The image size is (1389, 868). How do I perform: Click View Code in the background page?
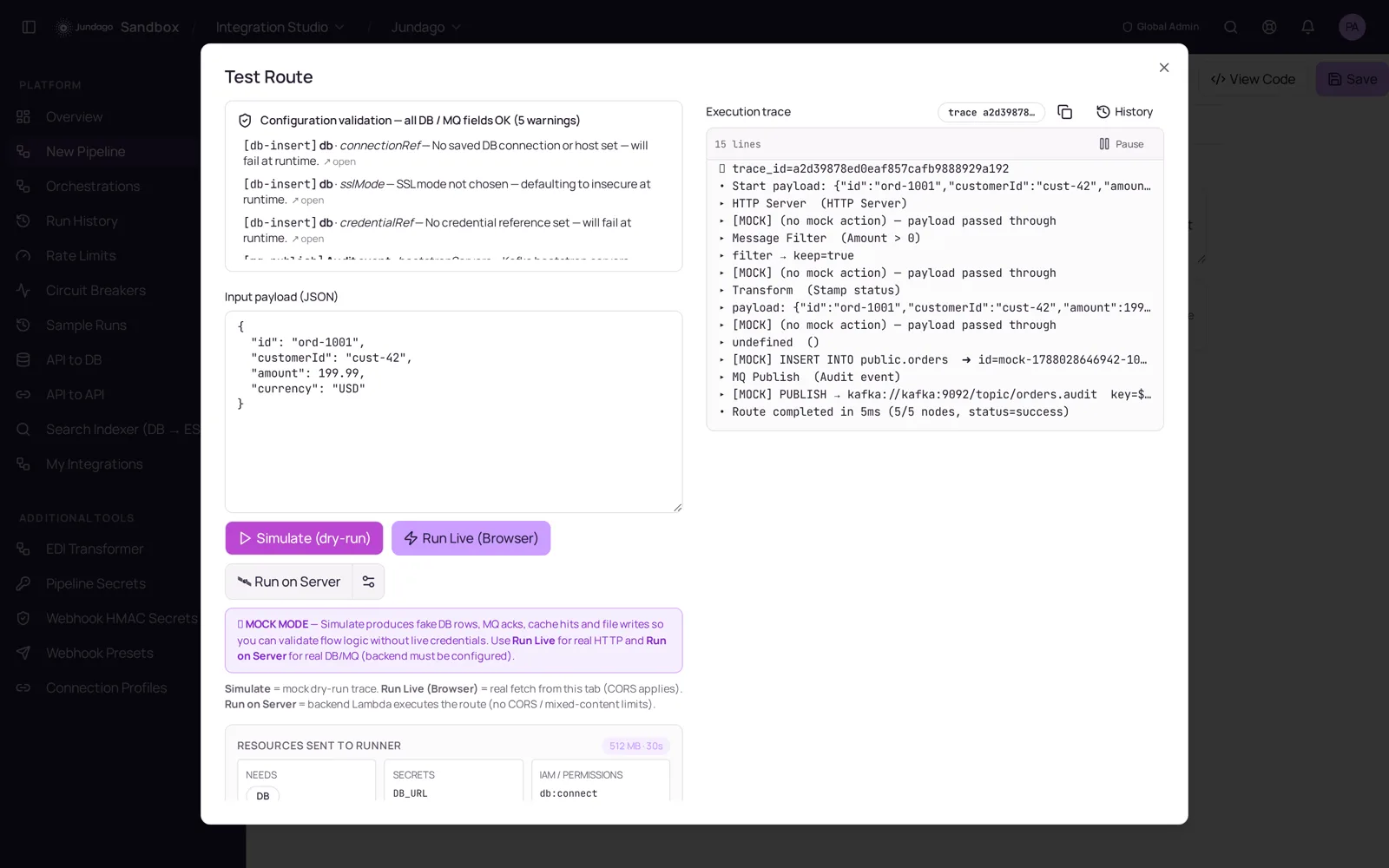[1253, 79]
